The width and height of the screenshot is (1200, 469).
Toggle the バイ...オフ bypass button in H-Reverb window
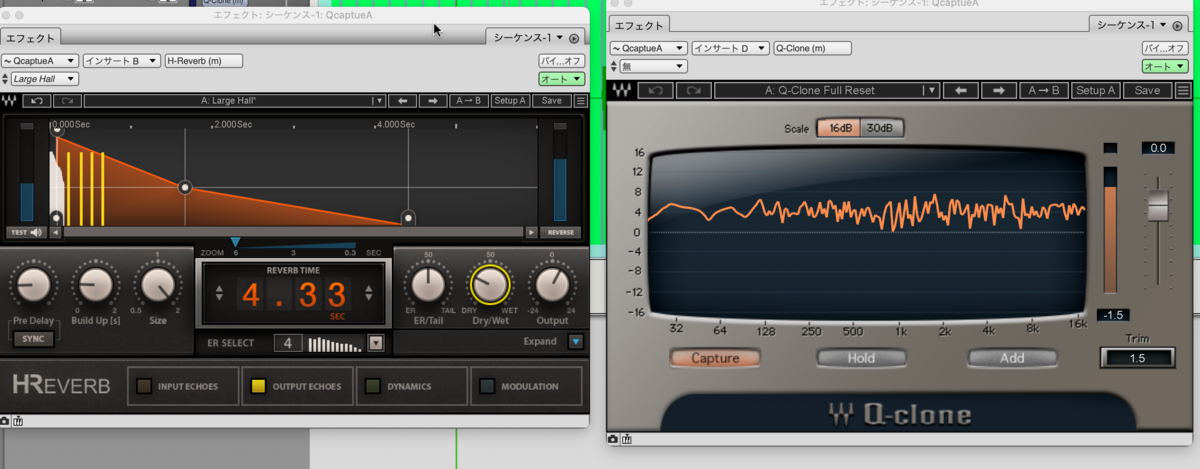(x=563, y=61)
